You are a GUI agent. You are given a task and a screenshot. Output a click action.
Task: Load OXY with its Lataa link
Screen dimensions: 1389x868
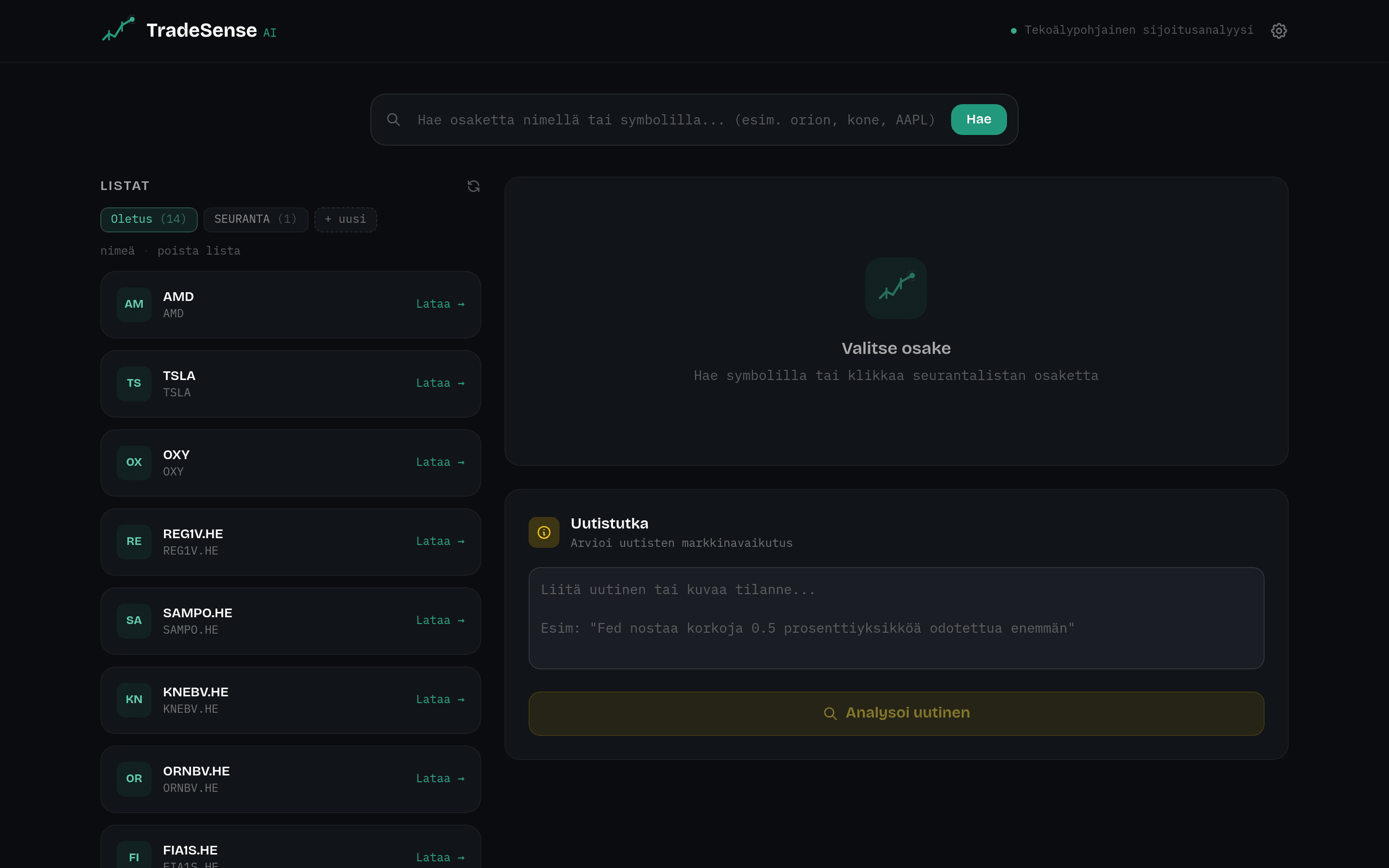[x=440, y=463]
